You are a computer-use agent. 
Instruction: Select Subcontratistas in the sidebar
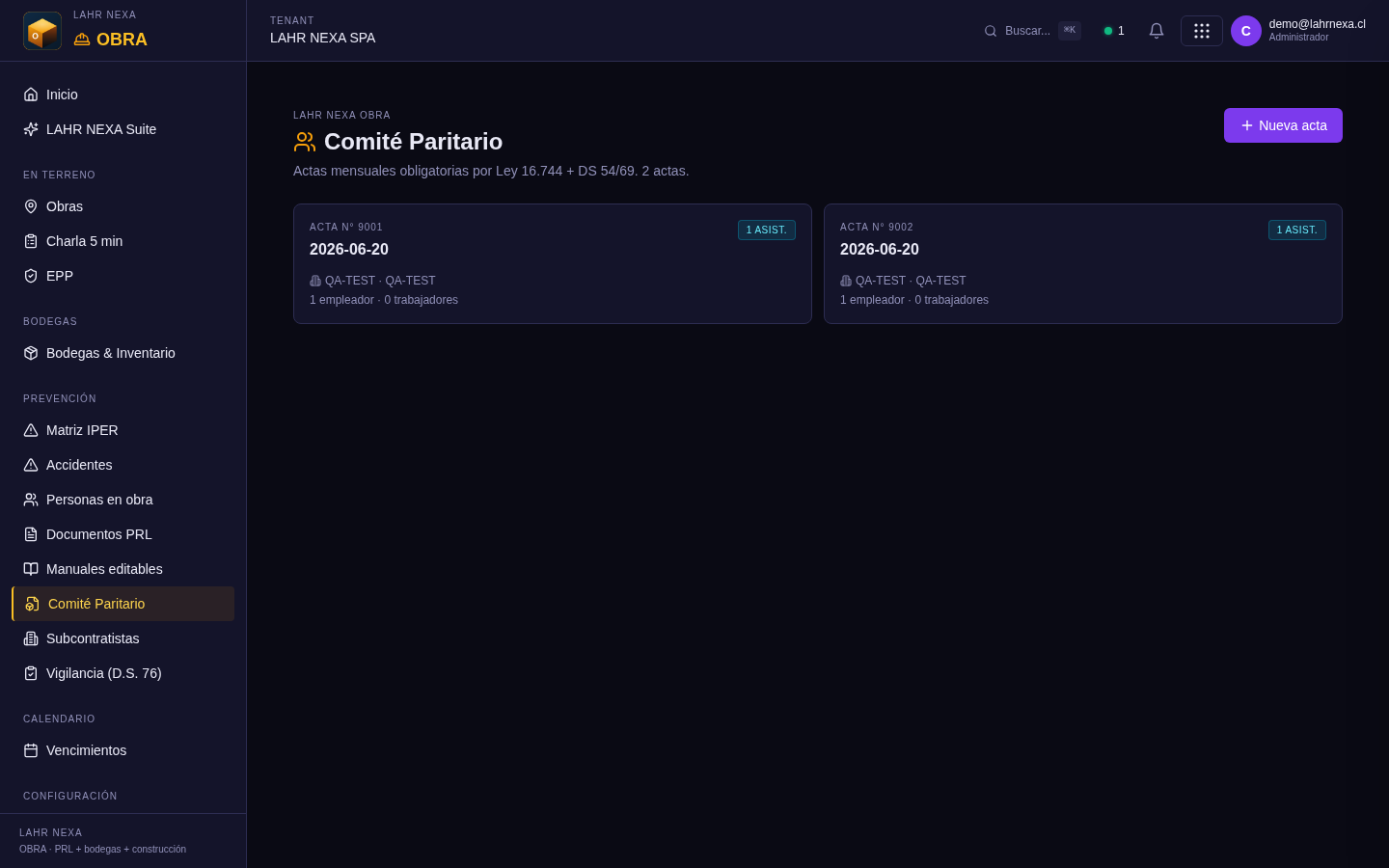123,638
